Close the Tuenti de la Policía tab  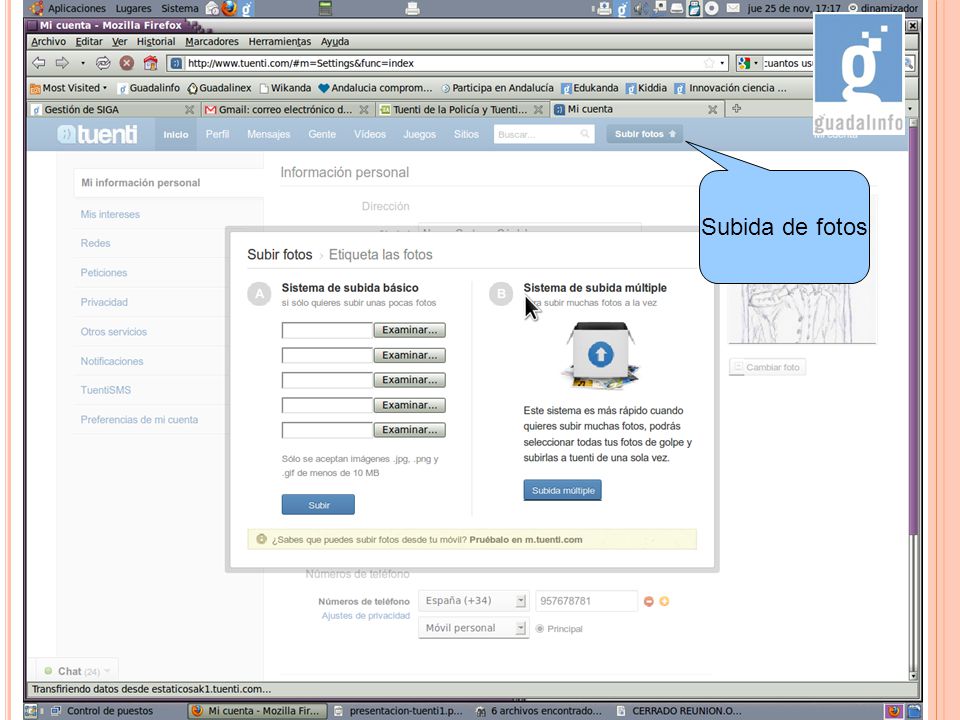tap(538, 110)
